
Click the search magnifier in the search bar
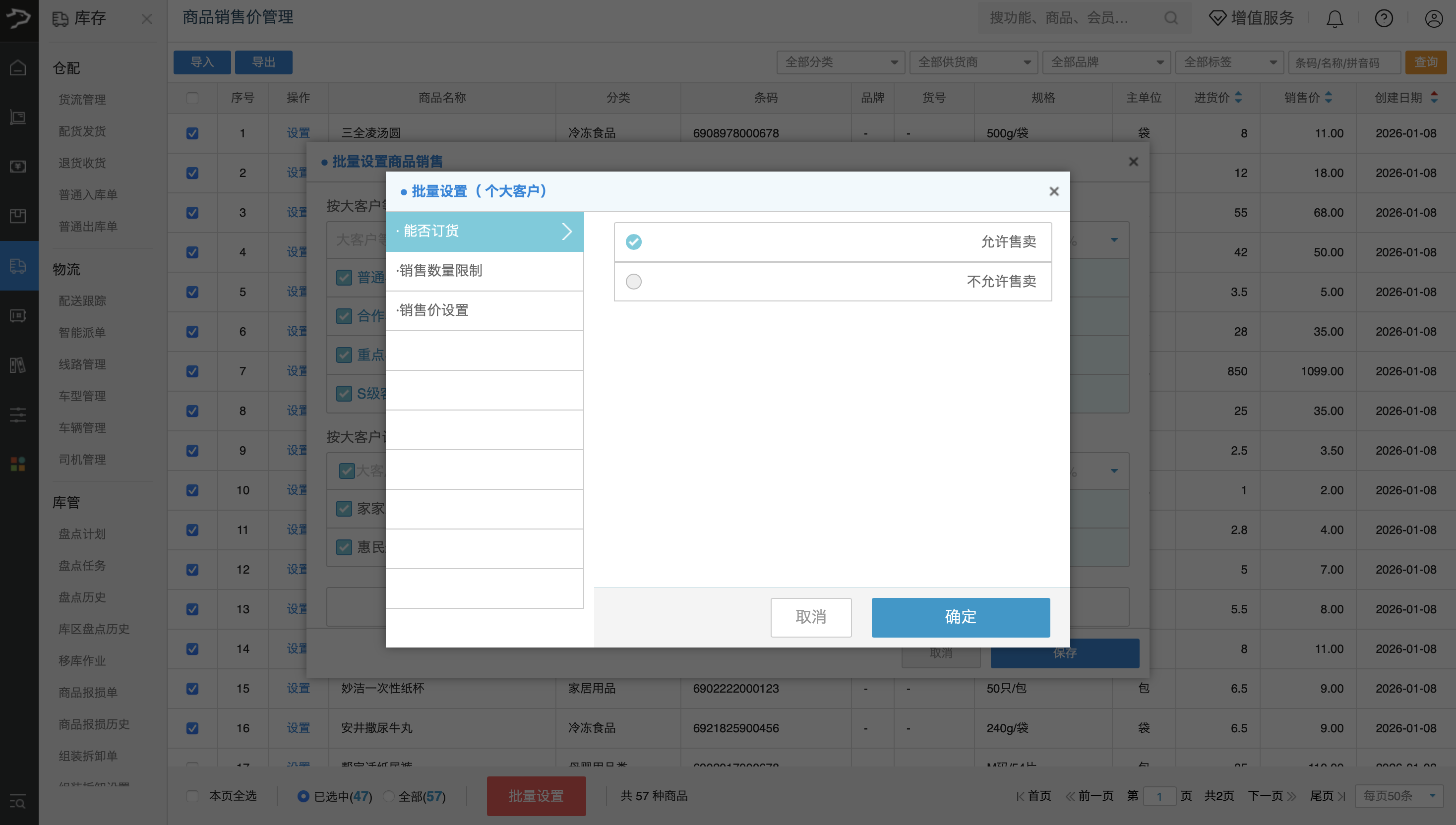[x=1171, y=18]
